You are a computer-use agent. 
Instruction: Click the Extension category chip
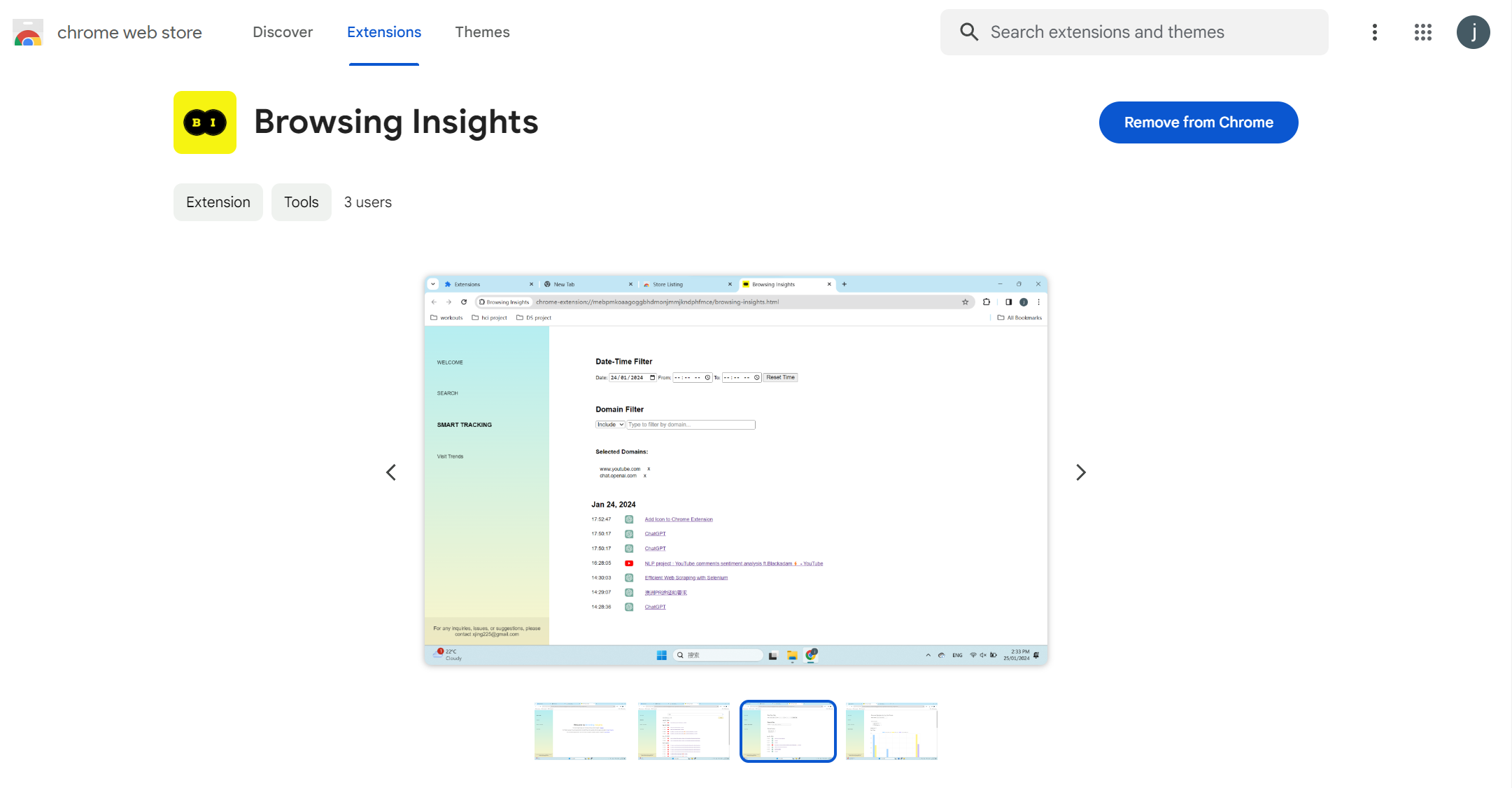pyautogui.click(x=218, y=202)
